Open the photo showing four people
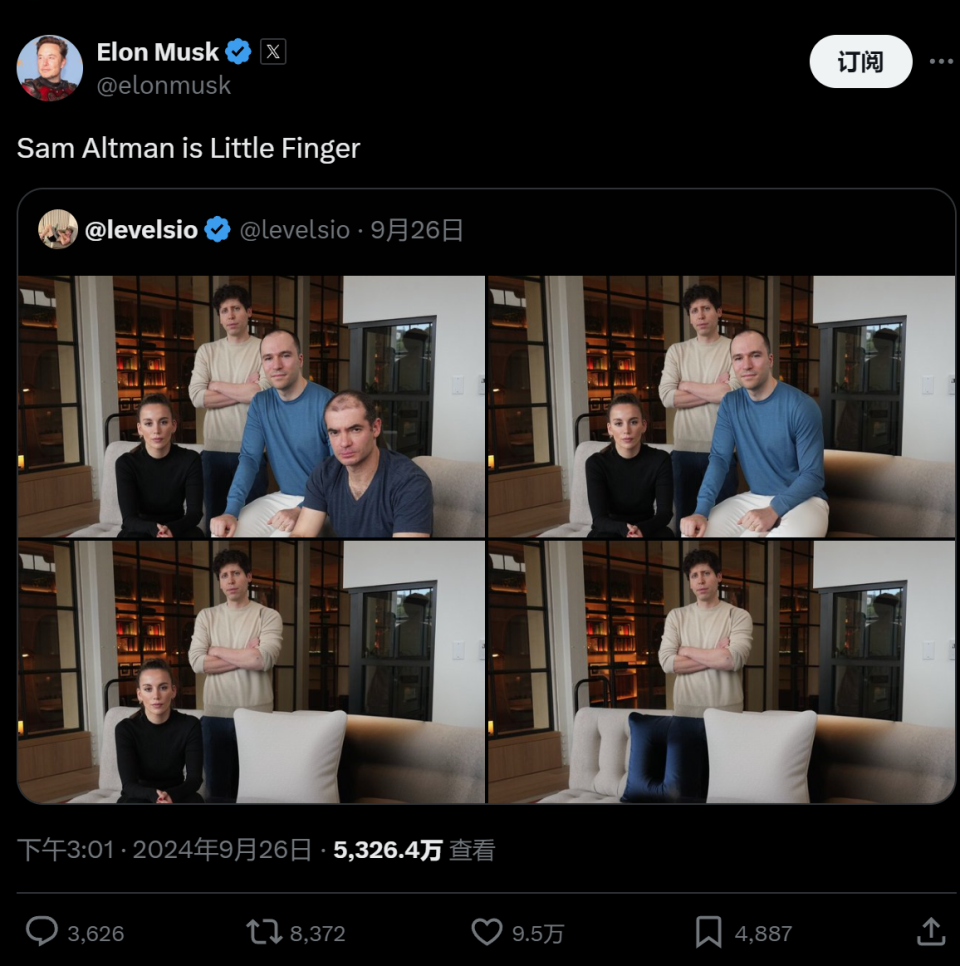Viewport: 960px width, 966px height. pyautogui.click(x=251, y=406)
